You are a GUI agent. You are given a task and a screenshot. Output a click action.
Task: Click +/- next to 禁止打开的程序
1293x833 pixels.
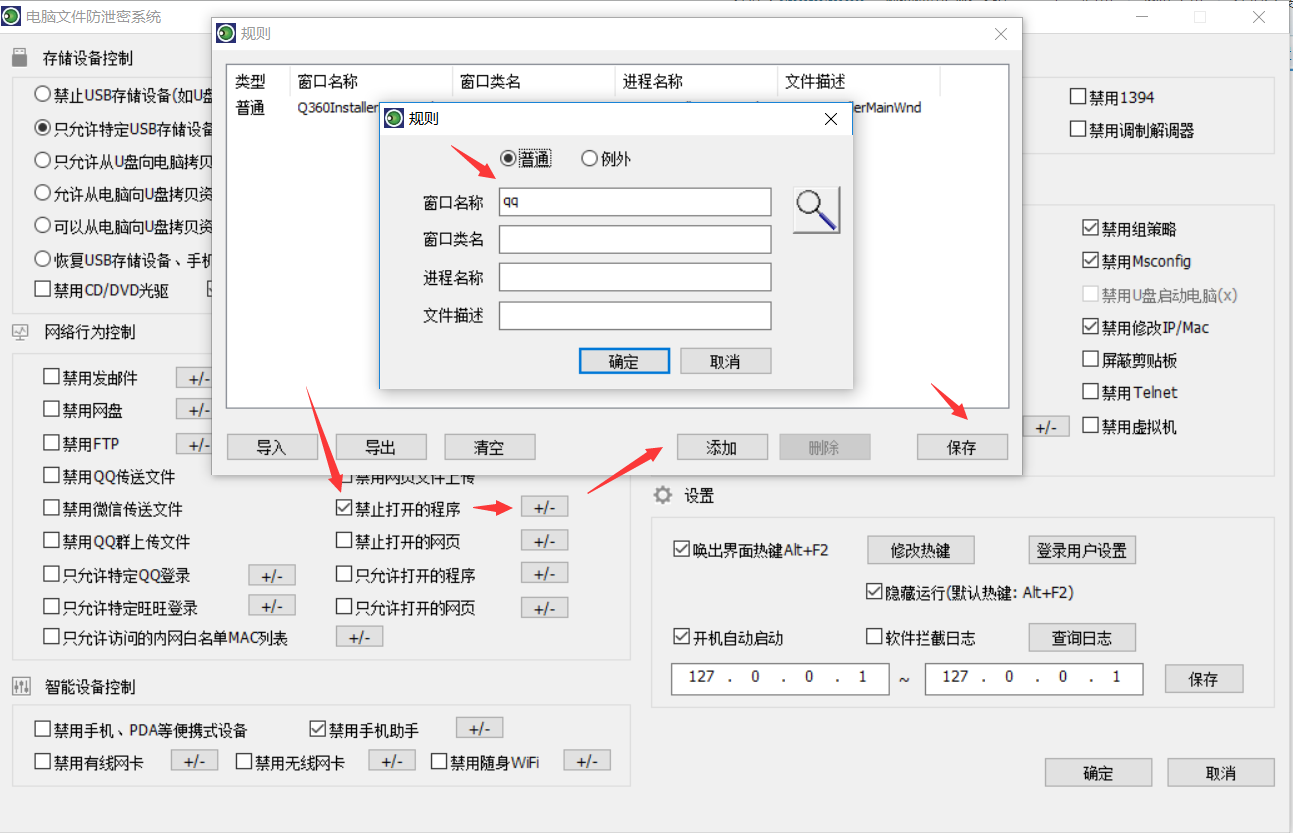coord(544,507)
